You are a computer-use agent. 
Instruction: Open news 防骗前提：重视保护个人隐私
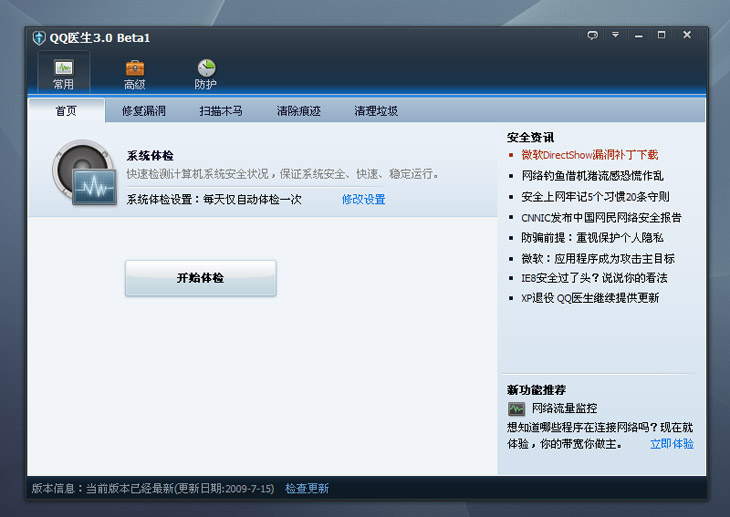pyautogui.click(x=592, y=238)
